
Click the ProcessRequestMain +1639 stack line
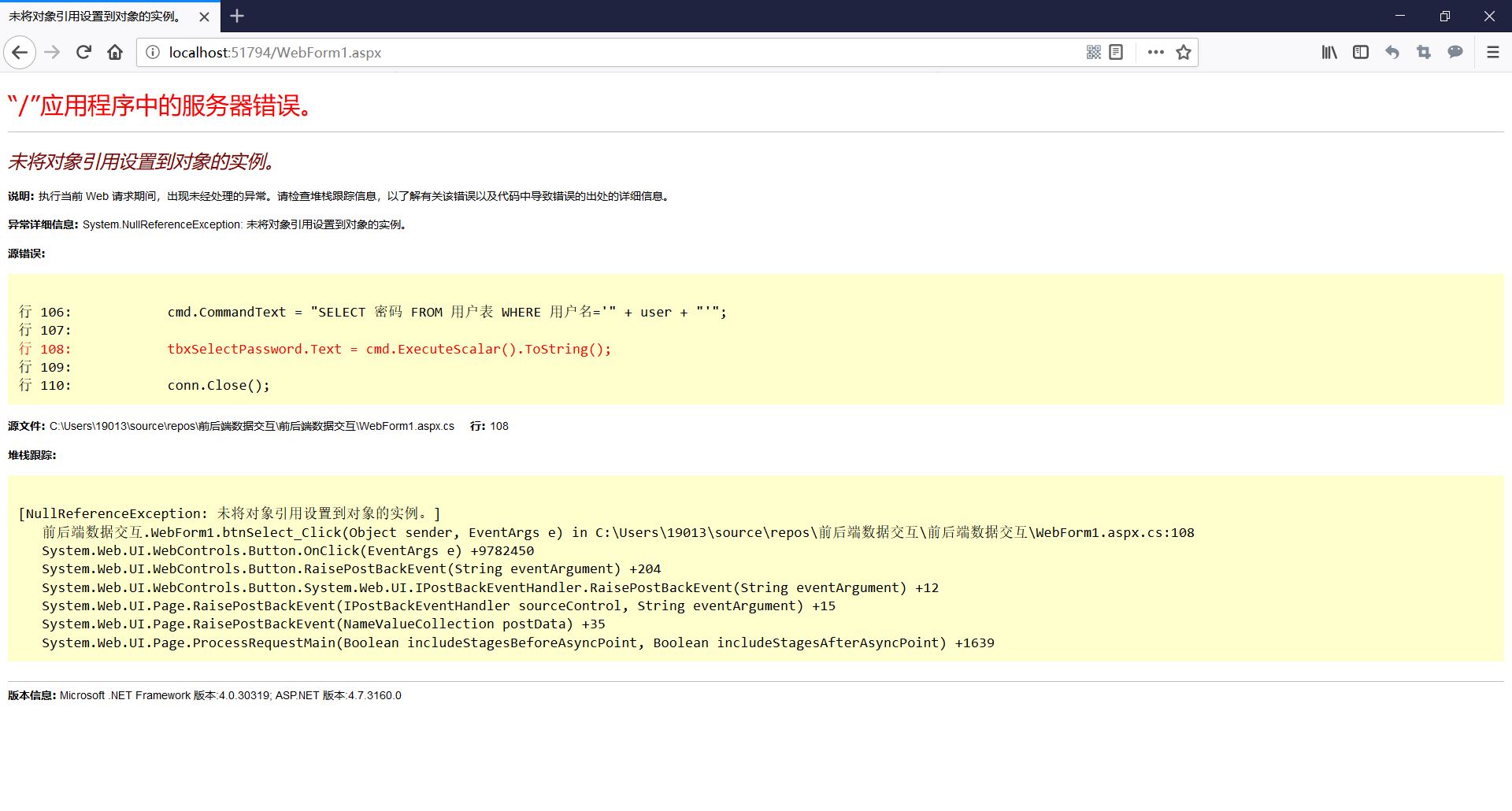pyautogui.click(x=518, y=643)
